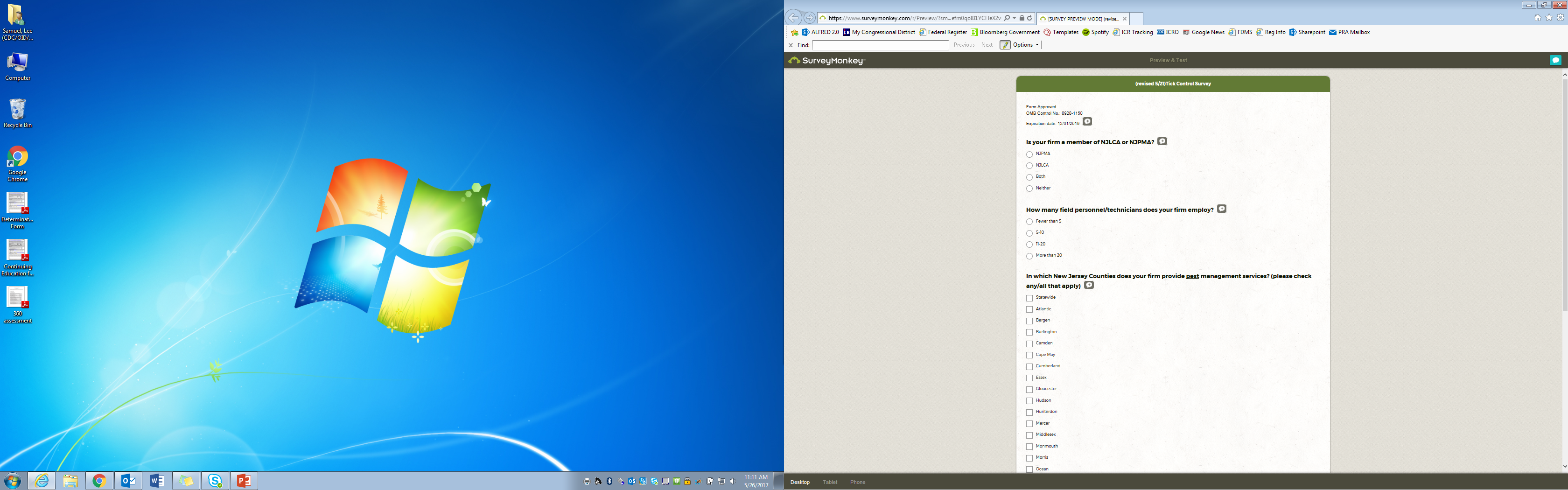Open the teal chat feedback icon in SurveyMonkey bar
This screenshot has width=1568, height=490.
pyautogui.click(x=1555, y=60)
